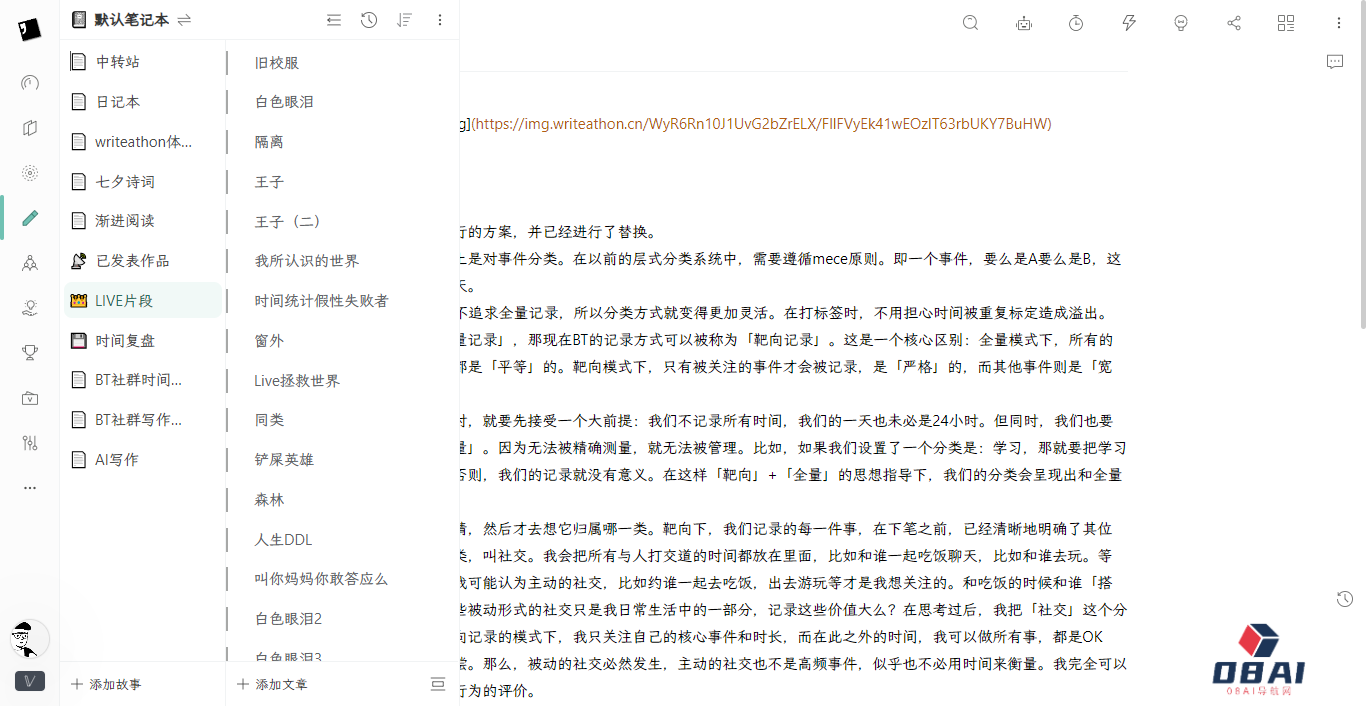Screen dimensions: 1366x706
Task: Click the dashboard gauge icon in sidebar
Action: coord(30,82)
